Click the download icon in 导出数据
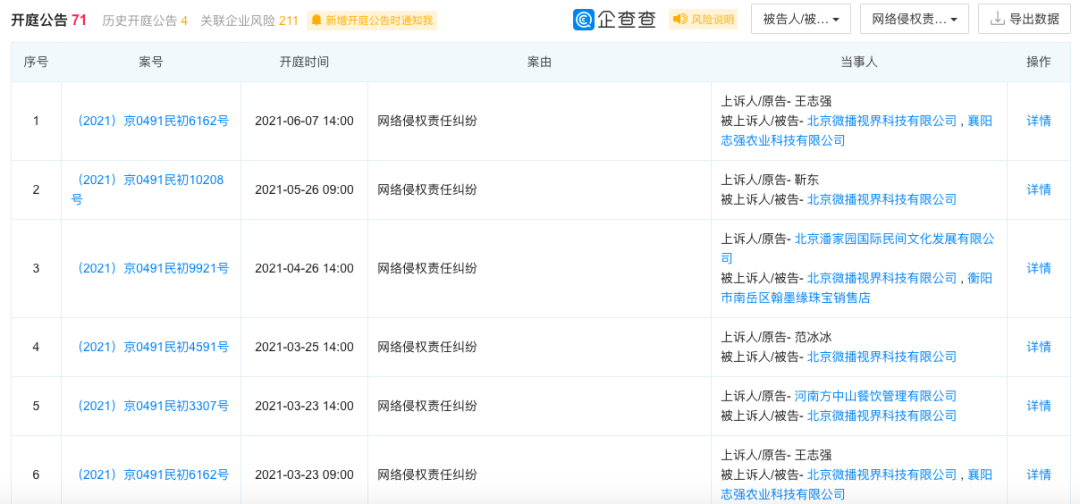Image resolution: width=1080 pixels, height=504 pixels. (997, 19)
